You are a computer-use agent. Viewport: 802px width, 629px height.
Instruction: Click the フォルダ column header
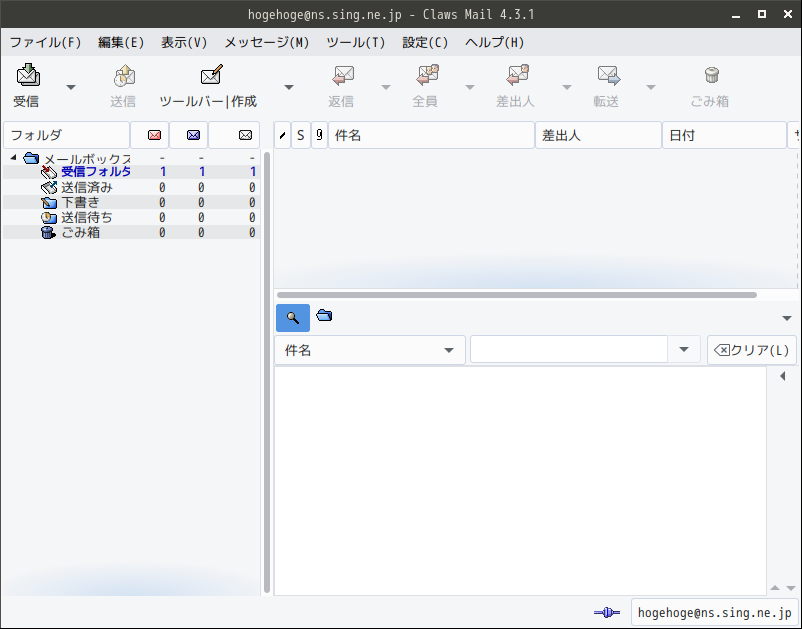[66, 135]
